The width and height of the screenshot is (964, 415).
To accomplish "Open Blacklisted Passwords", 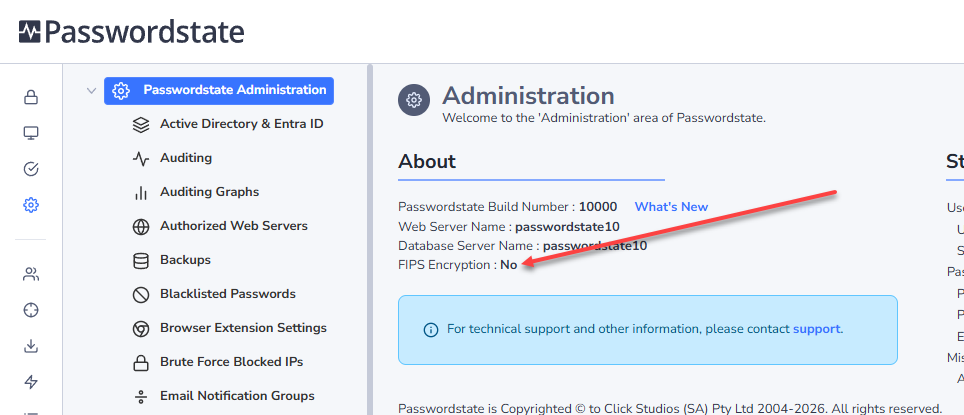I will (x=228, y=294).
